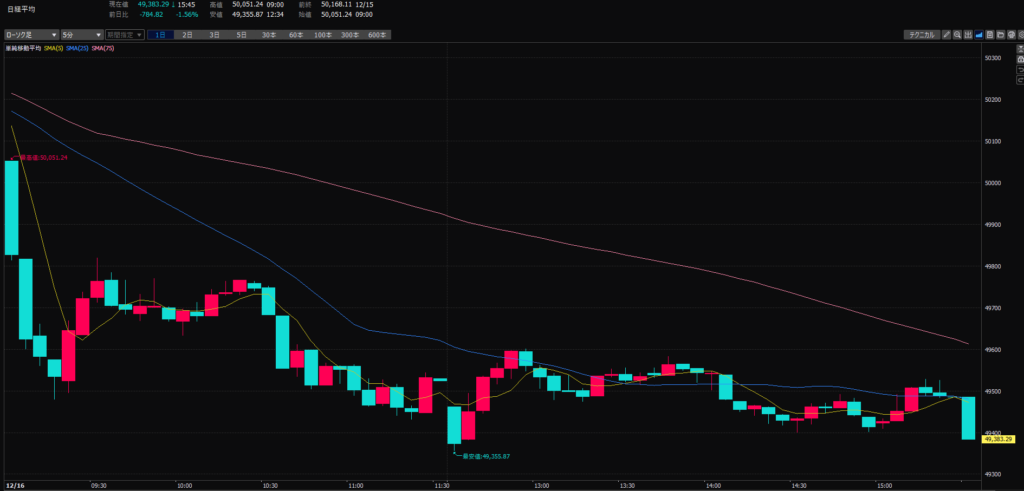Image resolution: width=1024 pixels, height=491 pixels.
Task: Click the 30本 bar count button
Action: coord(268,35)
